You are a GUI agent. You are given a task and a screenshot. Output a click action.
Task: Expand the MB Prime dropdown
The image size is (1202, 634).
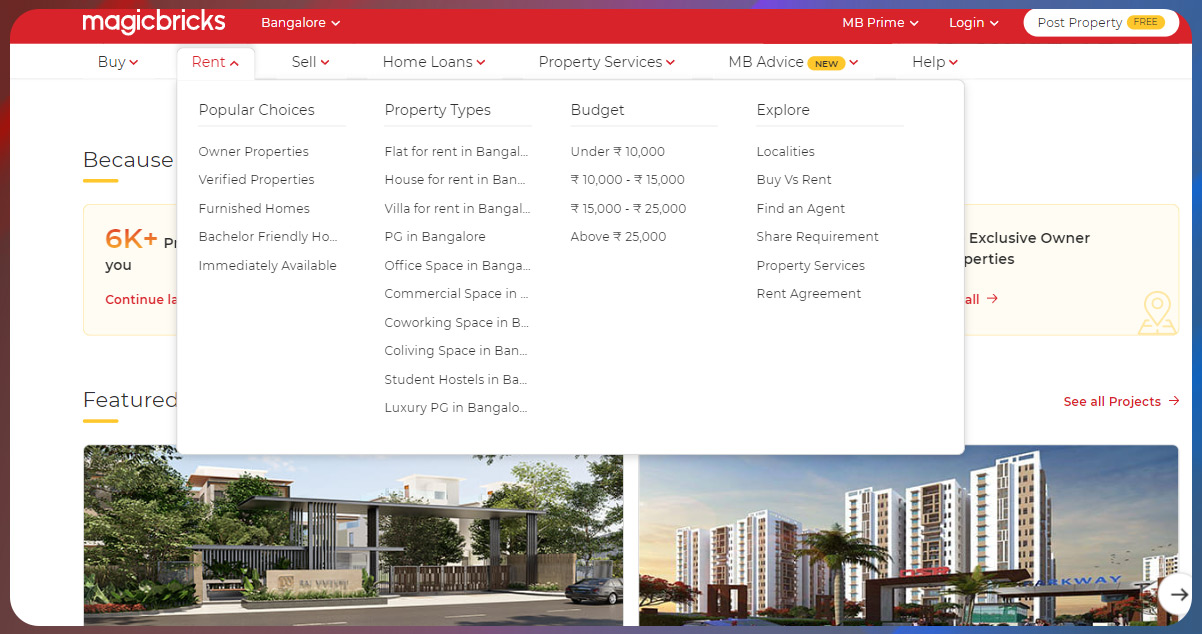coord(878,22)
